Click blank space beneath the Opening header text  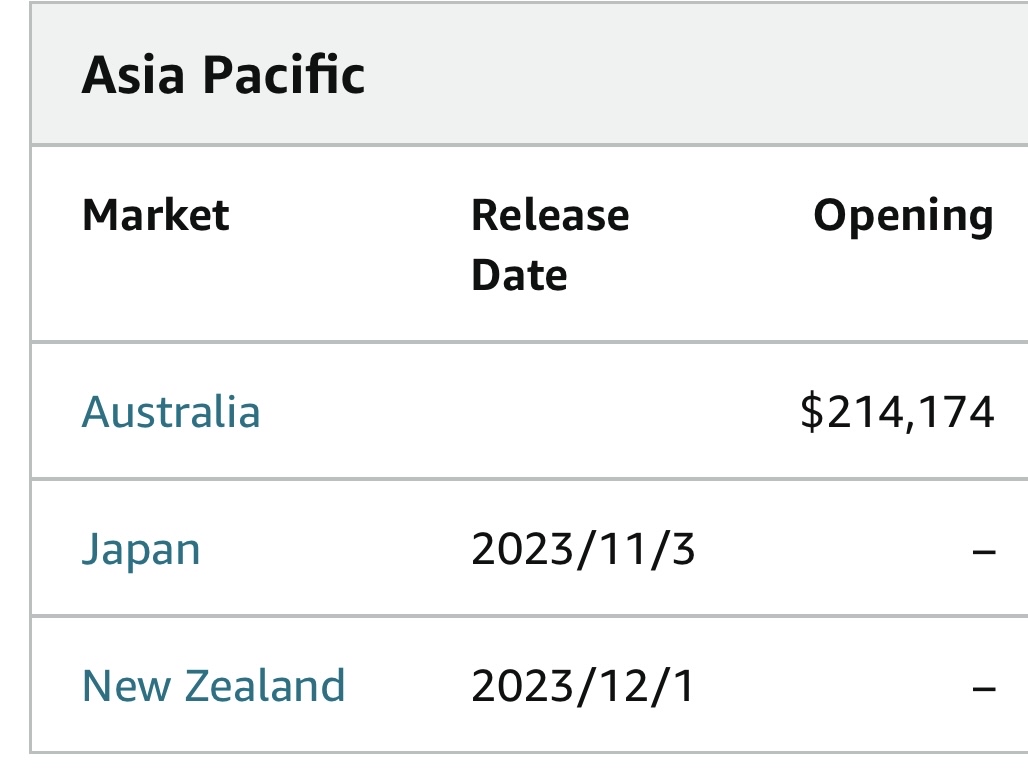pyautogui.click(x=903, y=290)
